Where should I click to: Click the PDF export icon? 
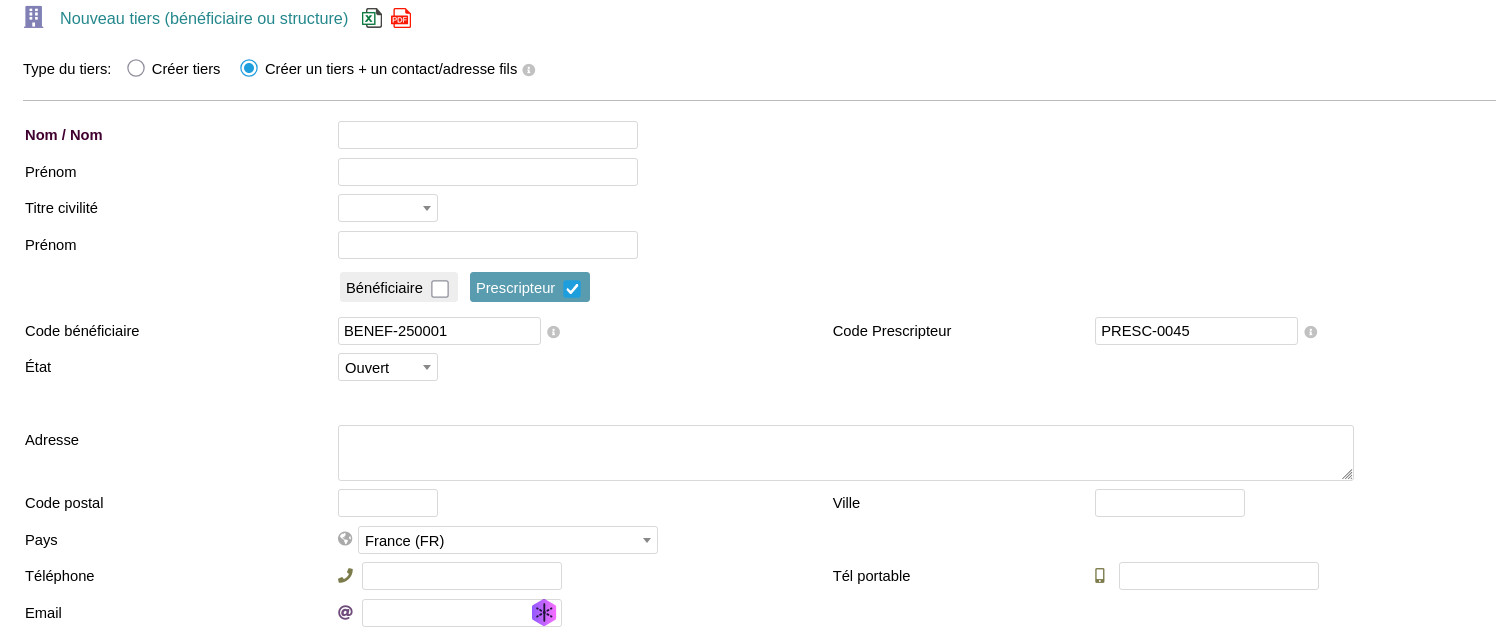click(x=401, y=18)
